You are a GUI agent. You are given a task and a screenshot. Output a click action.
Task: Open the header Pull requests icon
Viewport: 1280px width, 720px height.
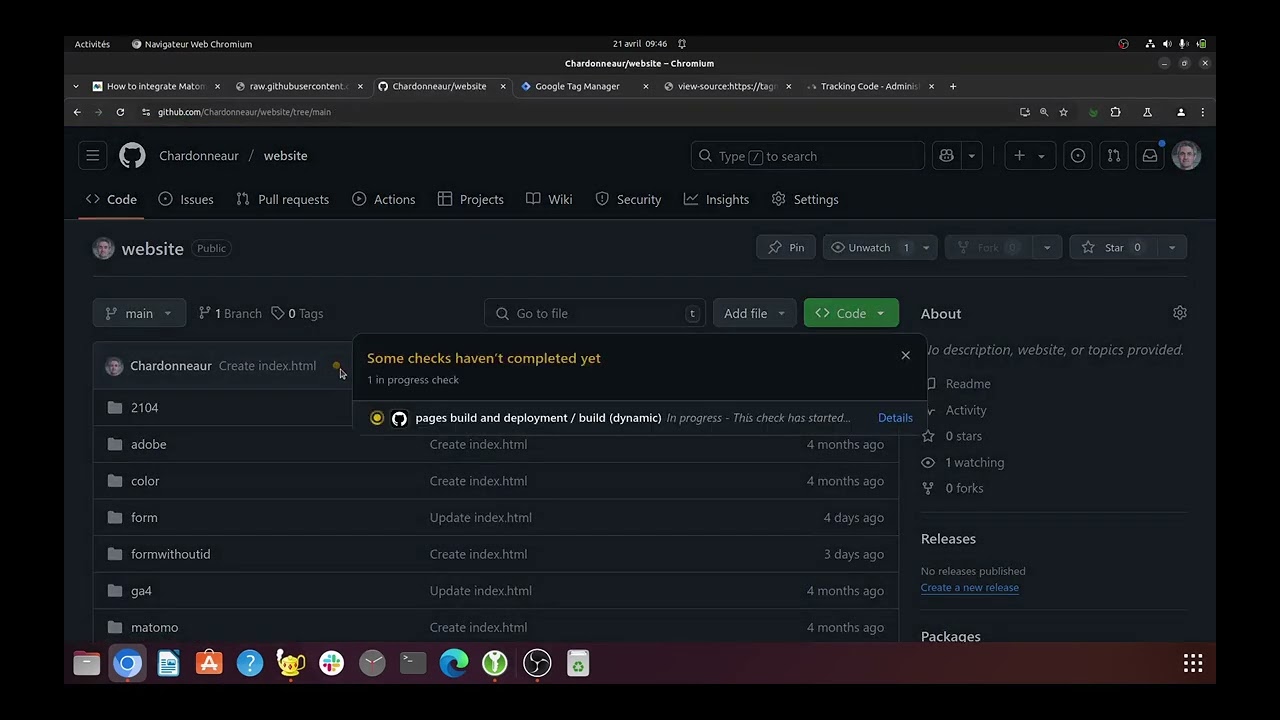(x=1114, y=156)
